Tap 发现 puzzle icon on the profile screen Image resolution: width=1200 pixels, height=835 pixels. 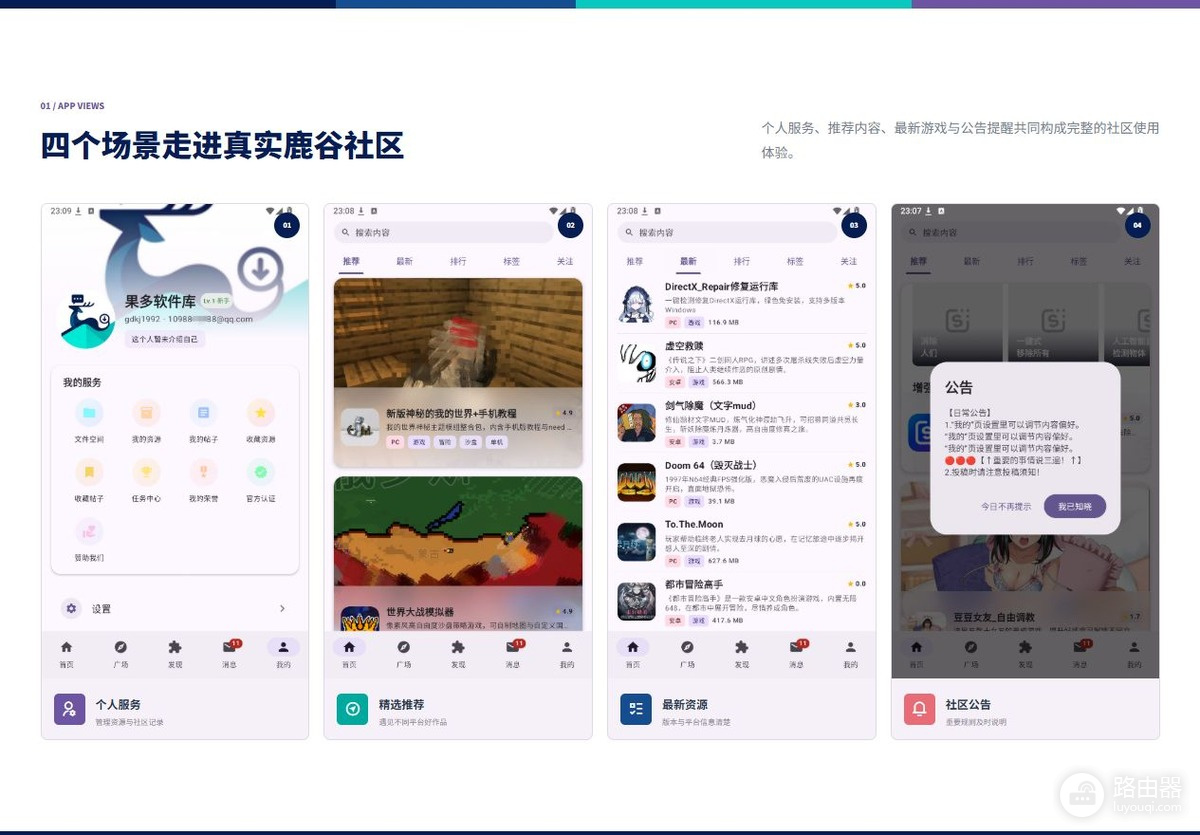click(175, 647)
